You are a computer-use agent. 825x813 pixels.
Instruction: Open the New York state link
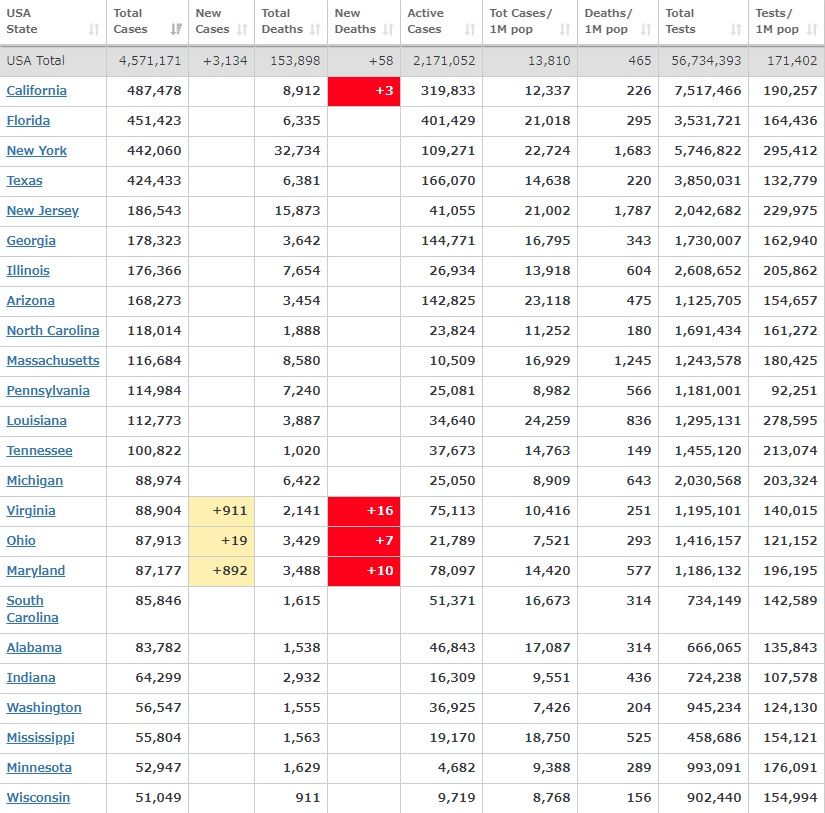pos(37,151)
